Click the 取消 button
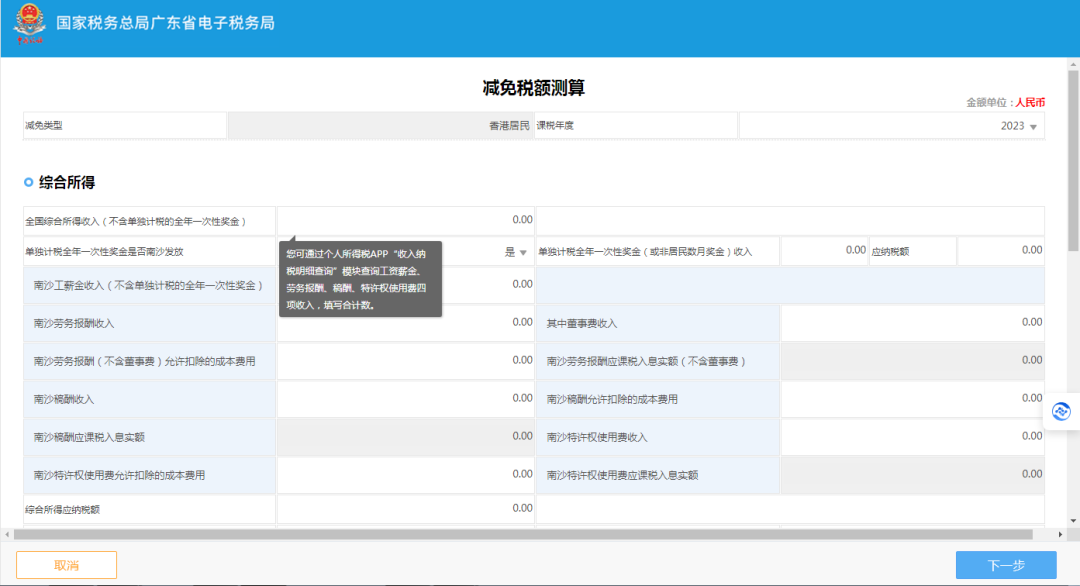The height and width of the screenshot is (586, 1080). tap(66, 565)
